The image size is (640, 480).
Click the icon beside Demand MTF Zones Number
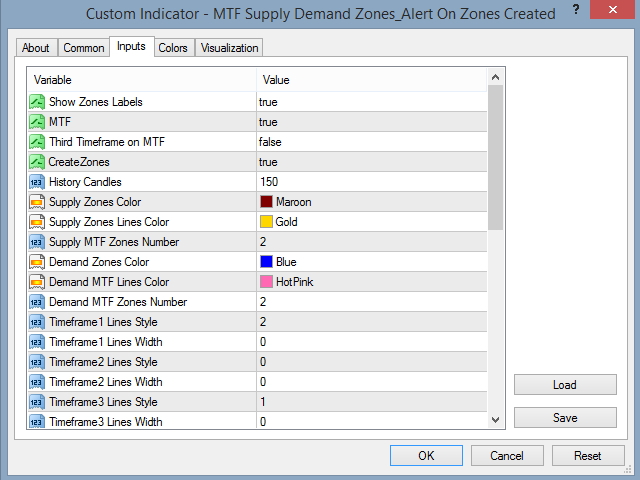[37, 302]
